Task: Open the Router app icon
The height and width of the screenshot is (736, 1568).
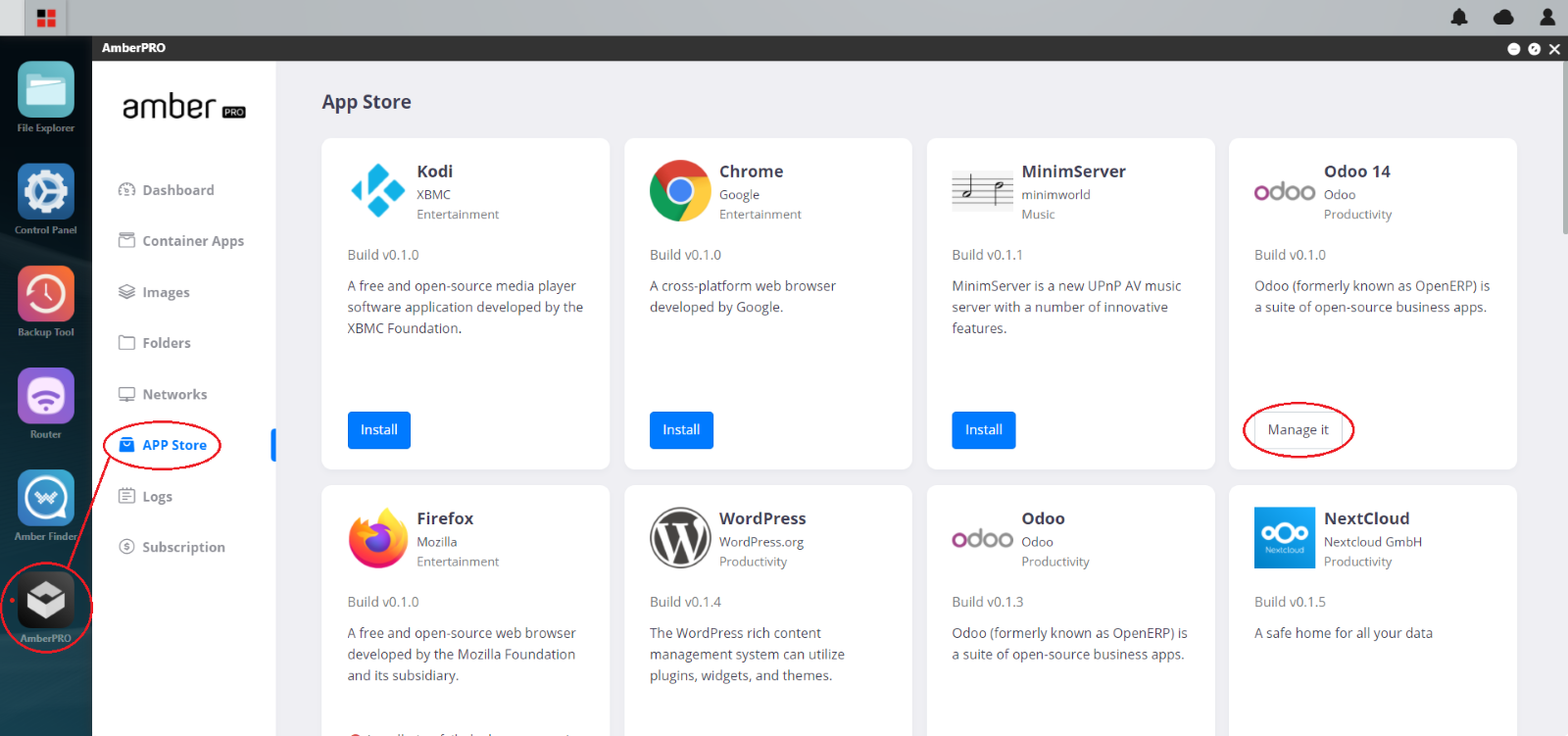Action: pos(45,396)
